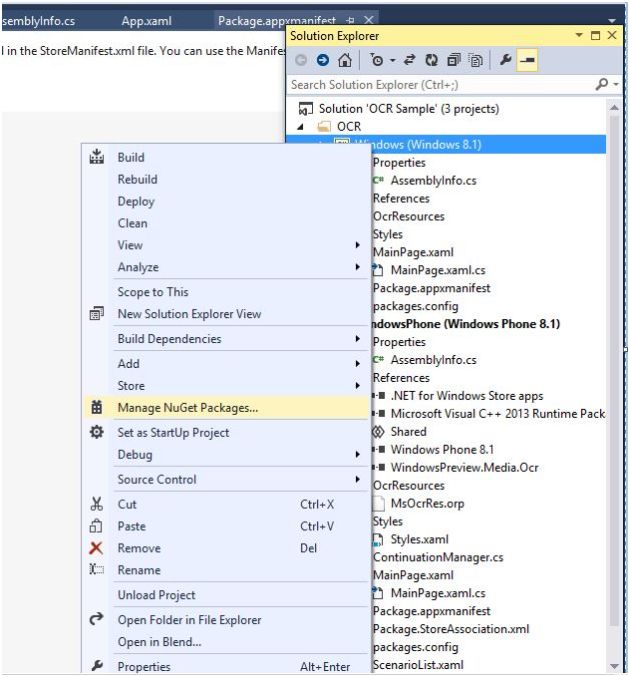Open the Pending Changes Filter dropdown arrow
This screenshot has width=630, height=677.
coord(393,60)
